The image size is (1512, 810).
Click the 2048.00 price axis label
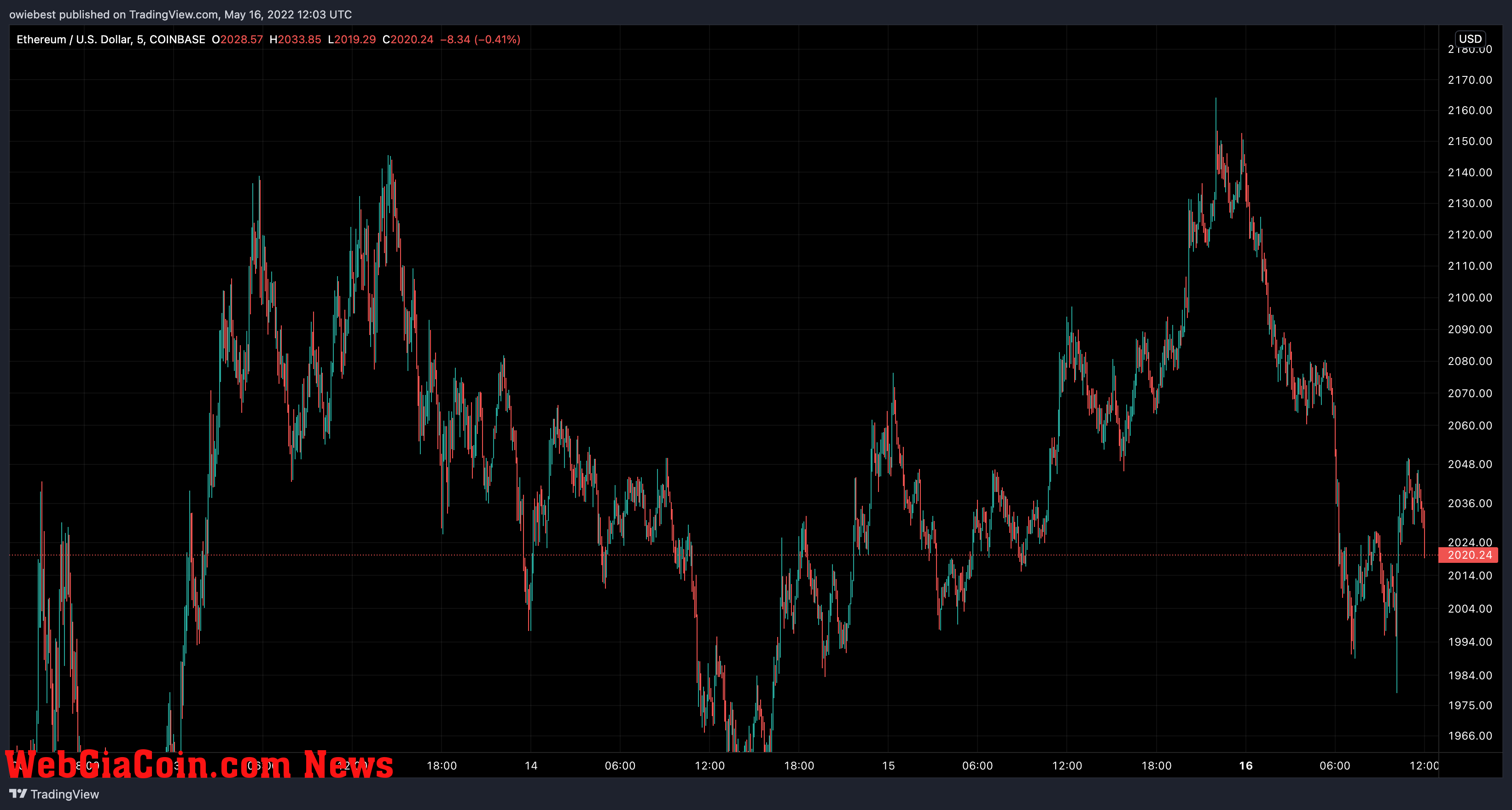(1470, 464)
